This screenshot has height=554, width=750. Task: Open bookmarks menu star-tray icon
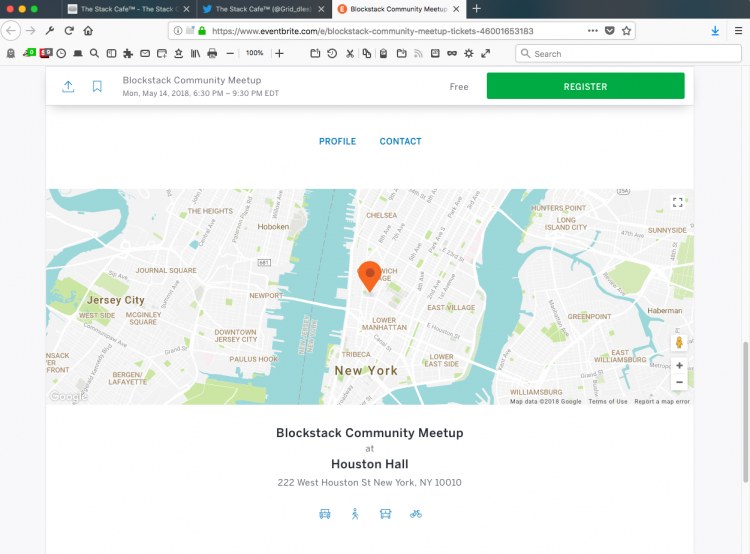178,54
